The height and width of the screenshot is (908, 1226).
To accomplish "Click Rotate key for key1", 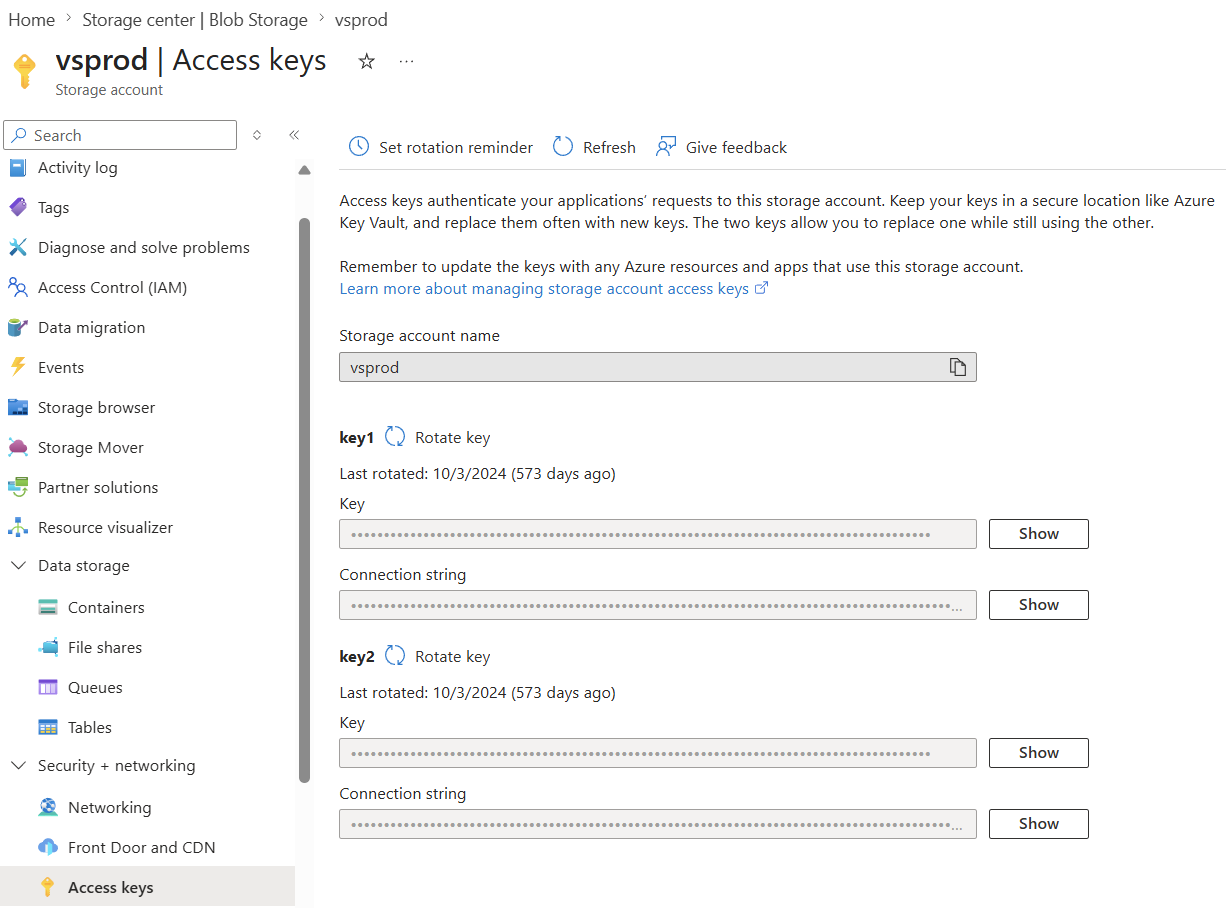I will click(452, 437).
